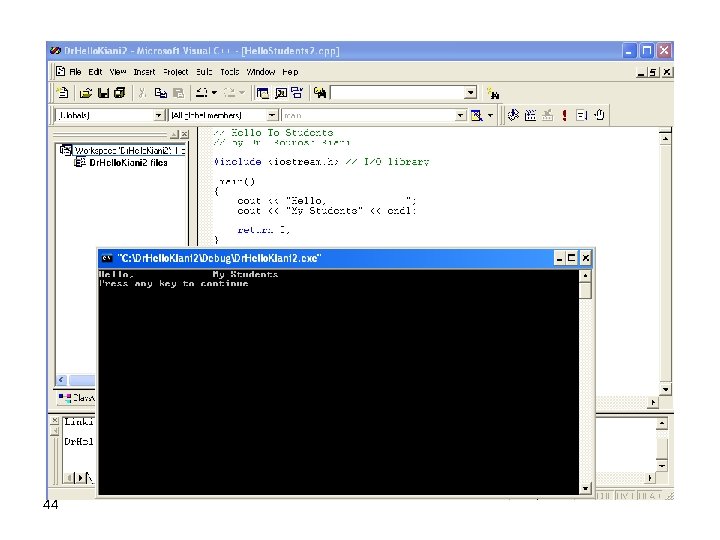Execute program with red exclamation icon
This screenshot has width=720, height=540.
pos(564,115)
